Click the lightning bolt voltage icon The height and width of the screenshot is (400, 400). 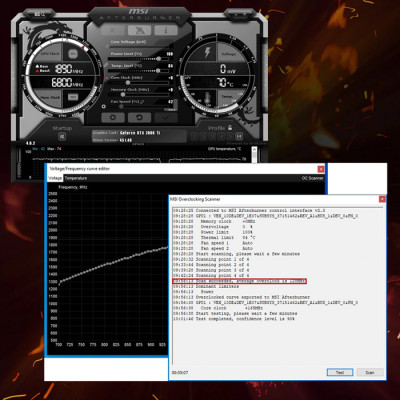pos(207,53)
